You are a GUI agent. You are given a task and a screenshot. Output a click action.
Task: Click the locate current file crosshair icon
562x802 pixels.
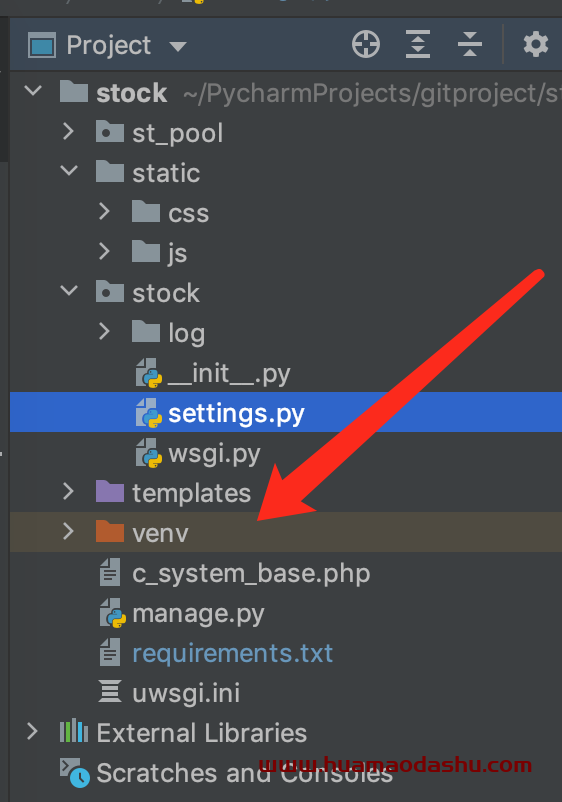366,44
